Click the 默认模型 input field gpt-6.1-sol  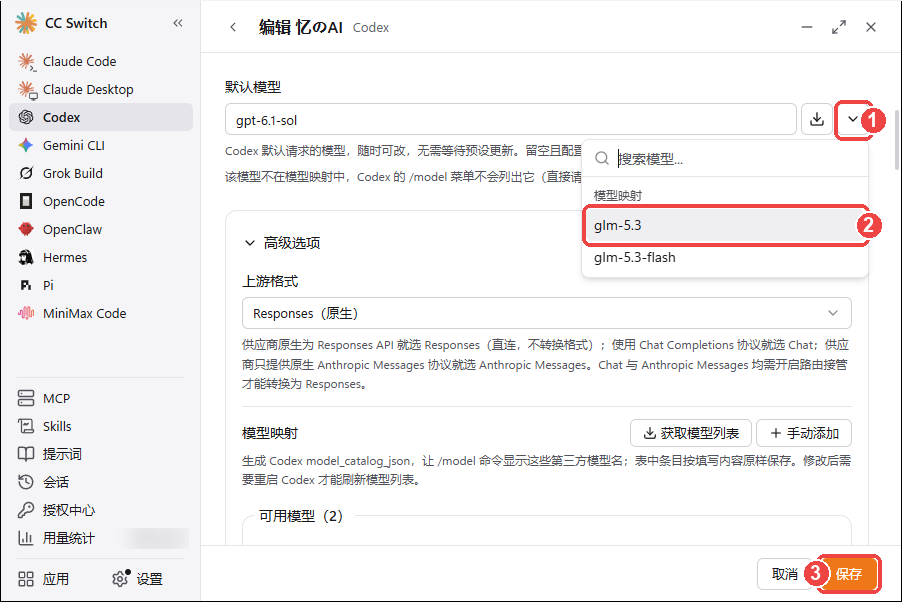[x=510, y=120]
